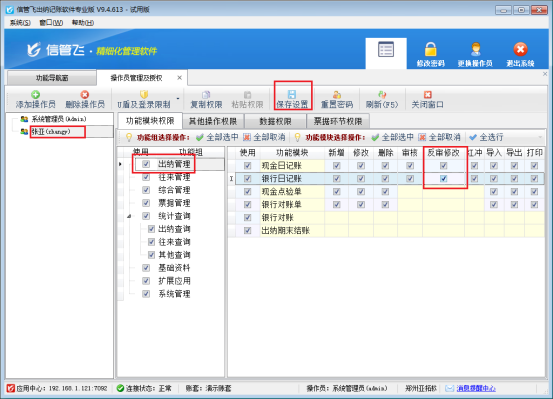
Task: Collapse the 统计查询 tree node
Action: coord(129,216)
